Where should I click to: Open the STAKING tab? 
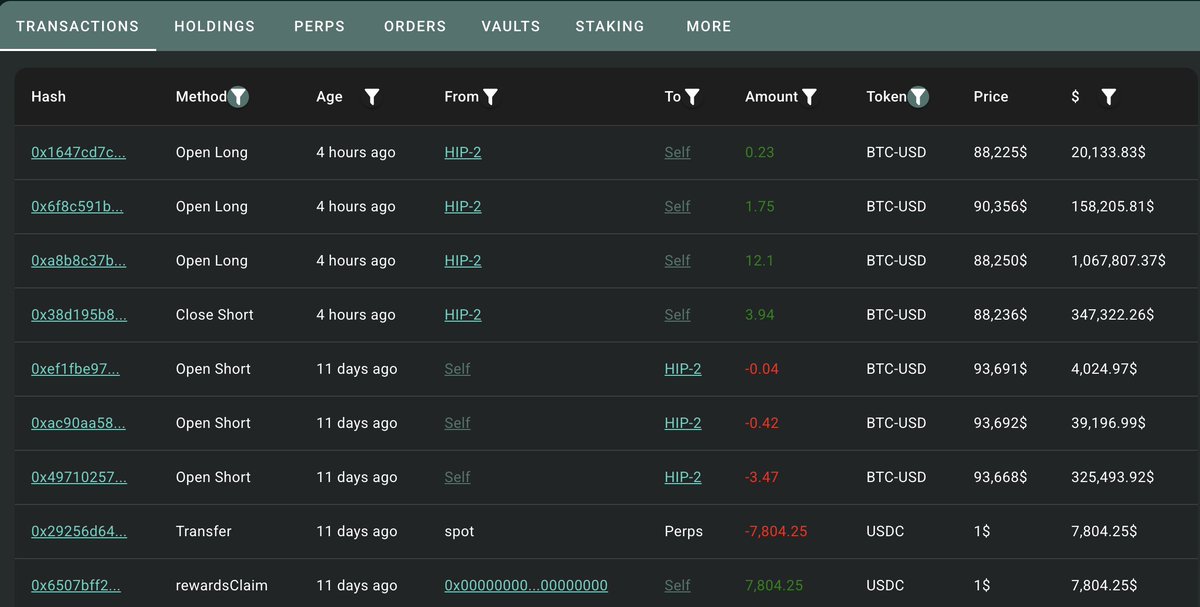tap(609, 26)
